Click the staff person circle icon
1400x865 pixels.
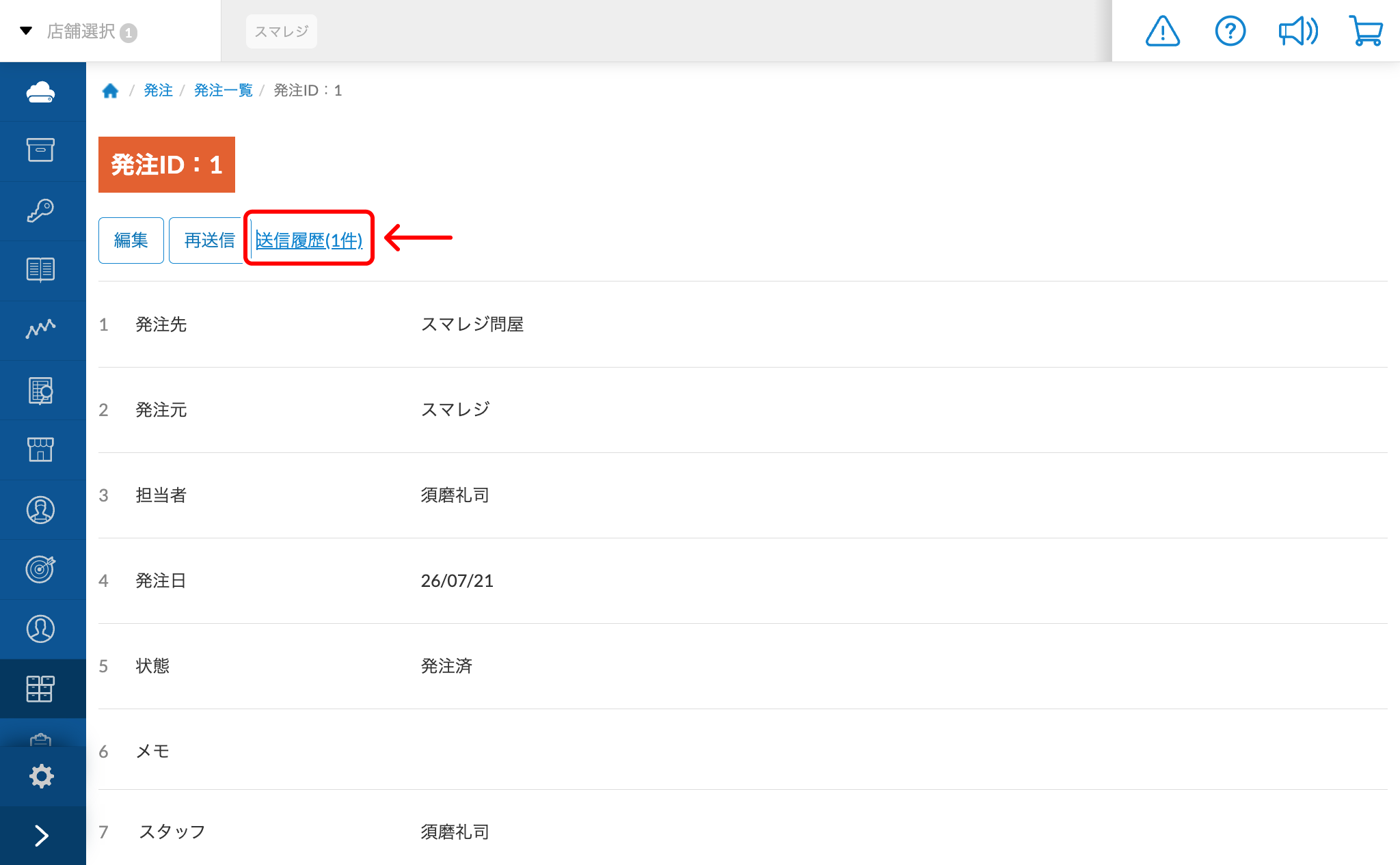click(41, 510)
